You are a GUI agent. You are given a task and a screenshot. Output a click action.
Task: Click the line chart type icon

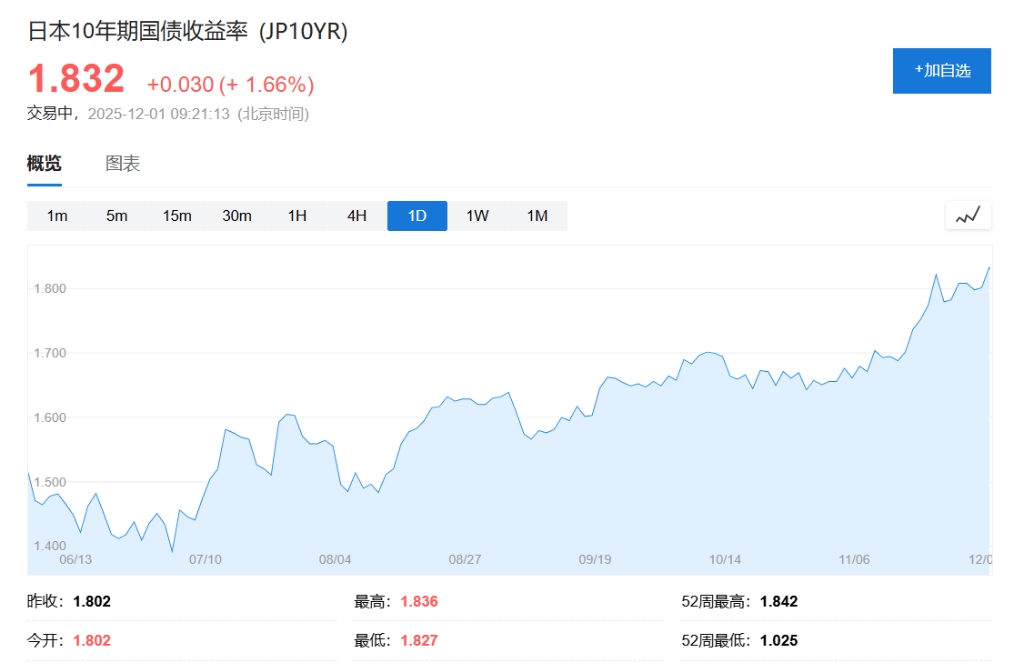point(968,216)
